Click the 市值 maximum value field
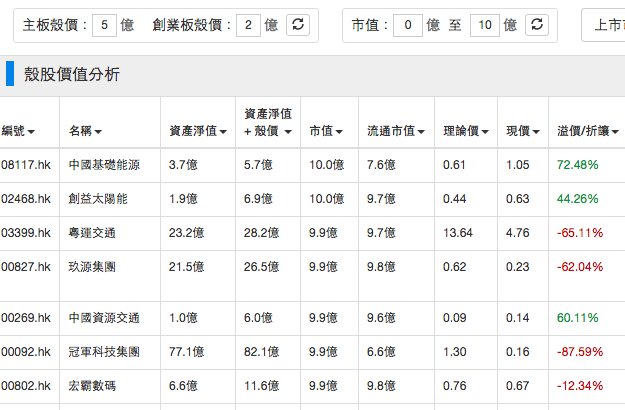 [x=484, y=25]
